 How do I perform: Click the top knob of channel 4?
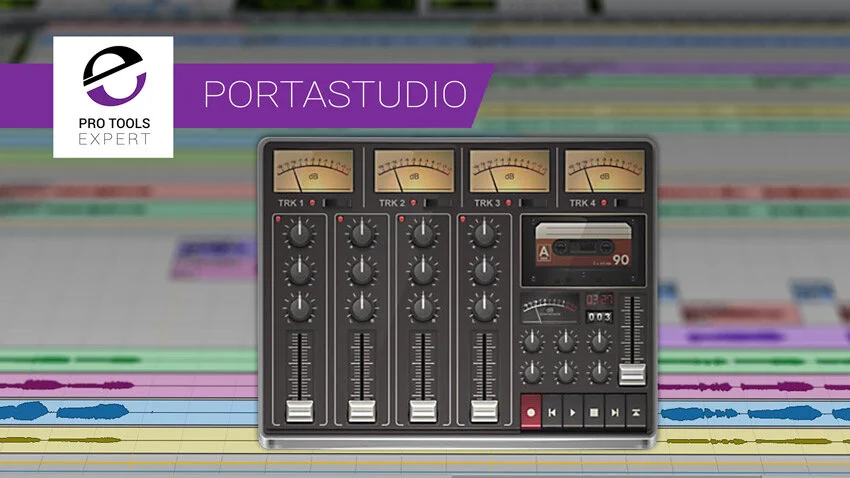tap(484, 234)
